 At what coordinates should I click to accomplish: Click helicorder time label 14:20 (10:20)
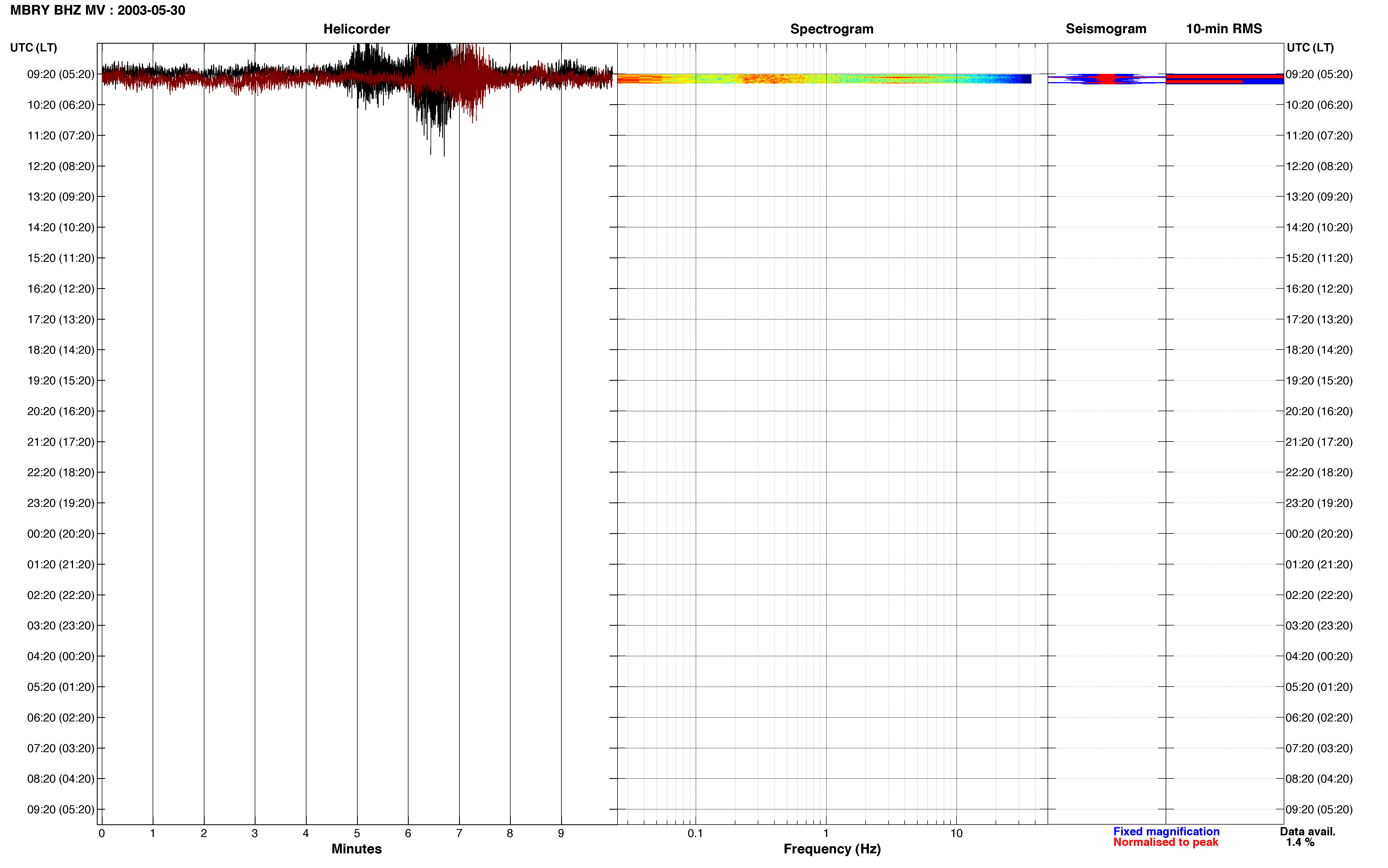(x=61, y=227)
